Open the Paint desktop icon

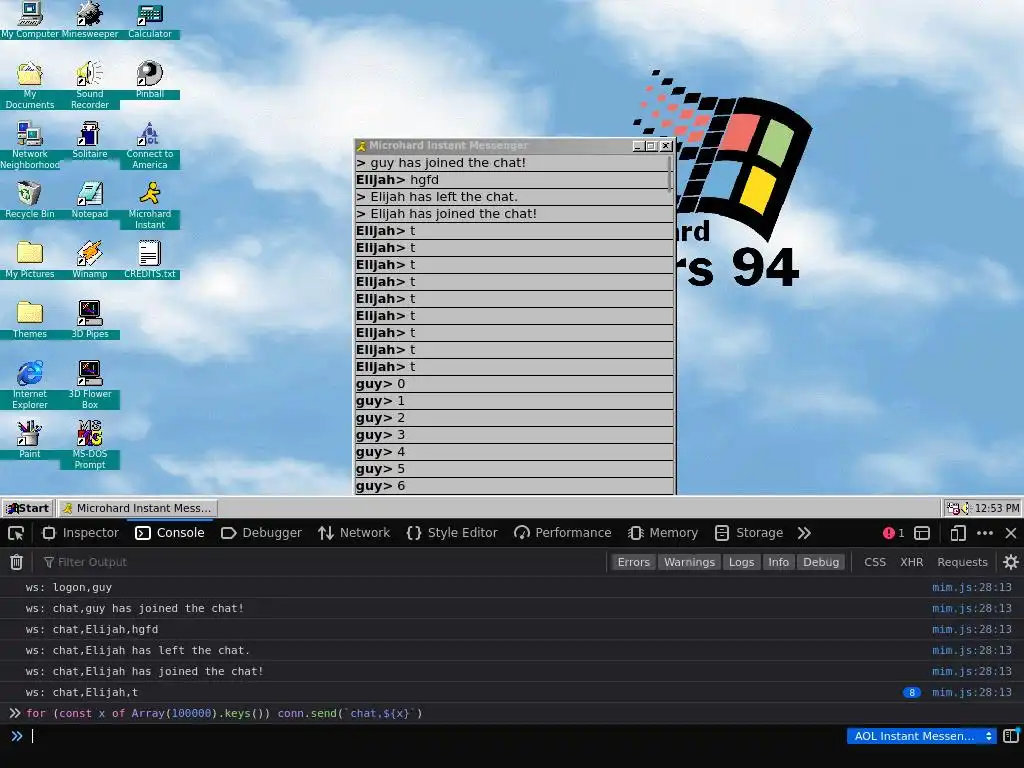(x=29, y=440)
